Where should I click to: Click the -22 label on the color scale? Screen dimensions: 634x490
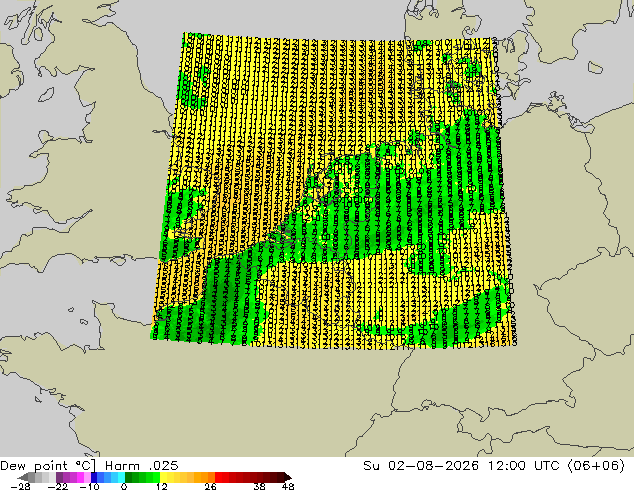point(58,486)
